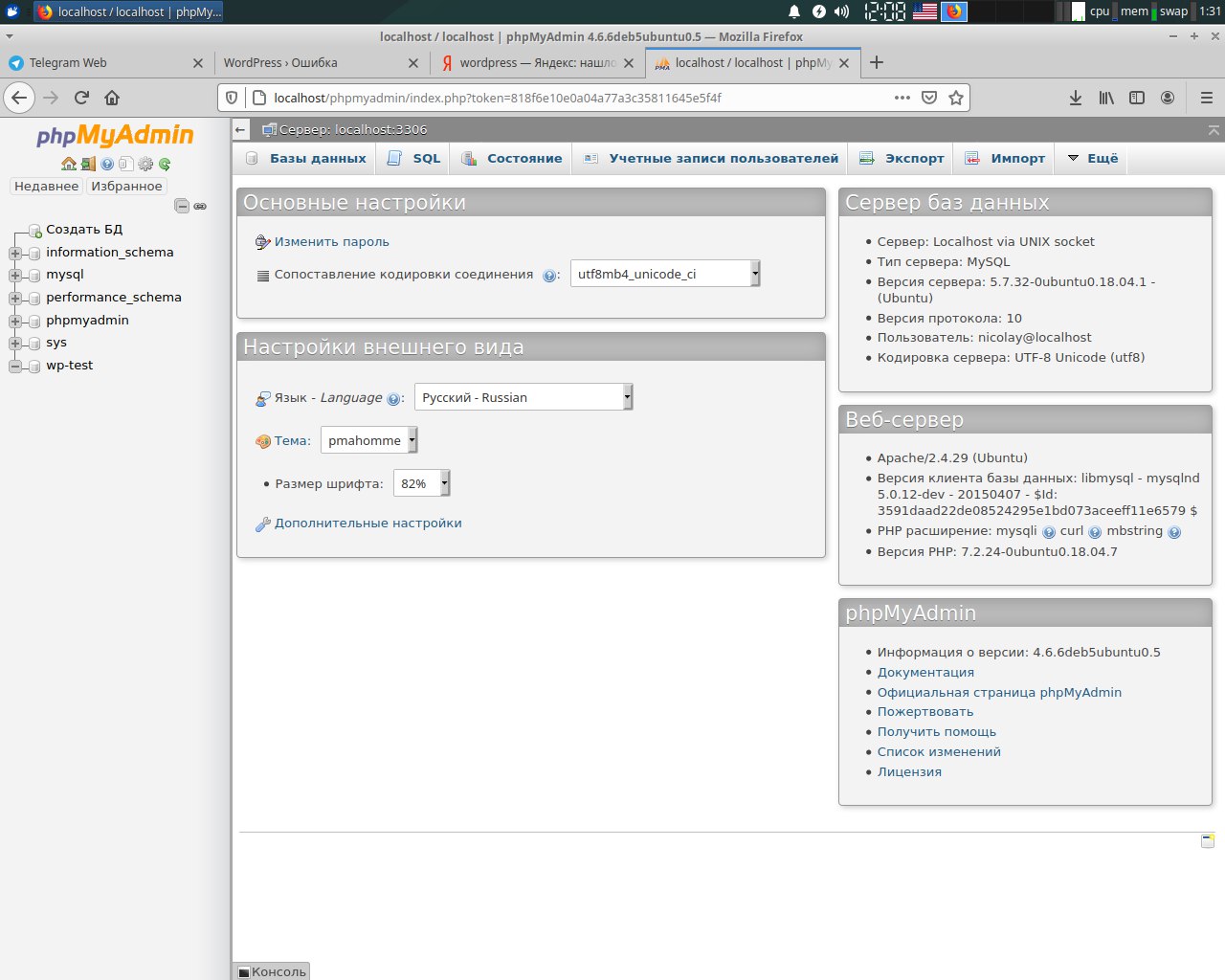Click the Создать БД database icon
This screenshot has height=980, width=1225.
click(35, 230)
